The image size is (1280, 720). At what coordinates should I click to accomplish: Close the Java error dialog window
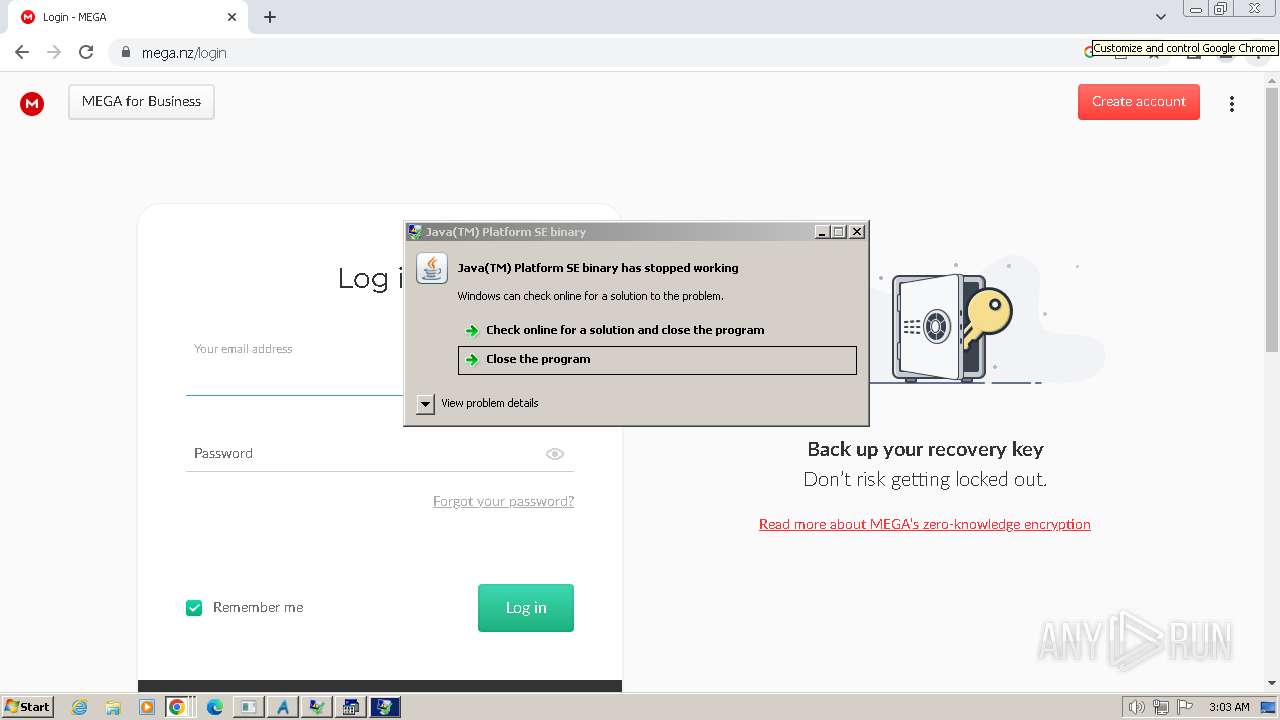point(857,232)
